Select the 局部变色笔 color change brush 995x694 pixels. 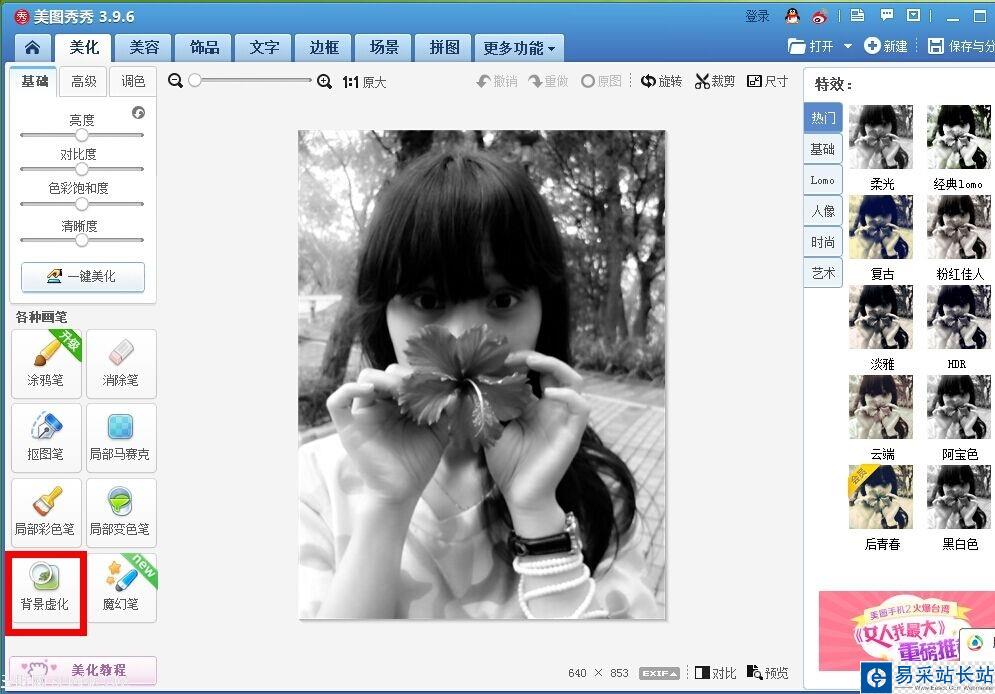point(121,513)
